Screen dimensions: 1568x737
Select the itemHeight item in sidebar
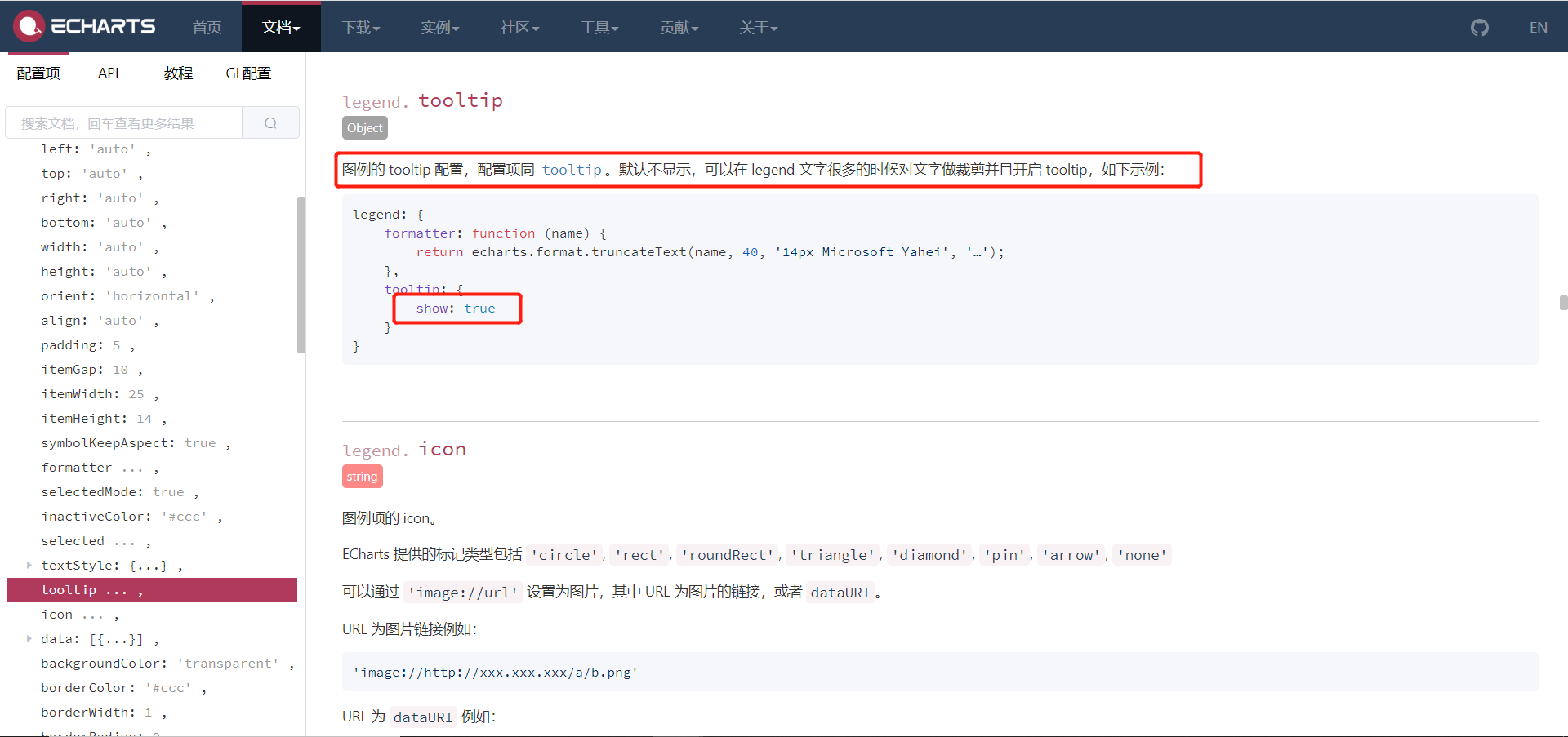tap(104, 419)
